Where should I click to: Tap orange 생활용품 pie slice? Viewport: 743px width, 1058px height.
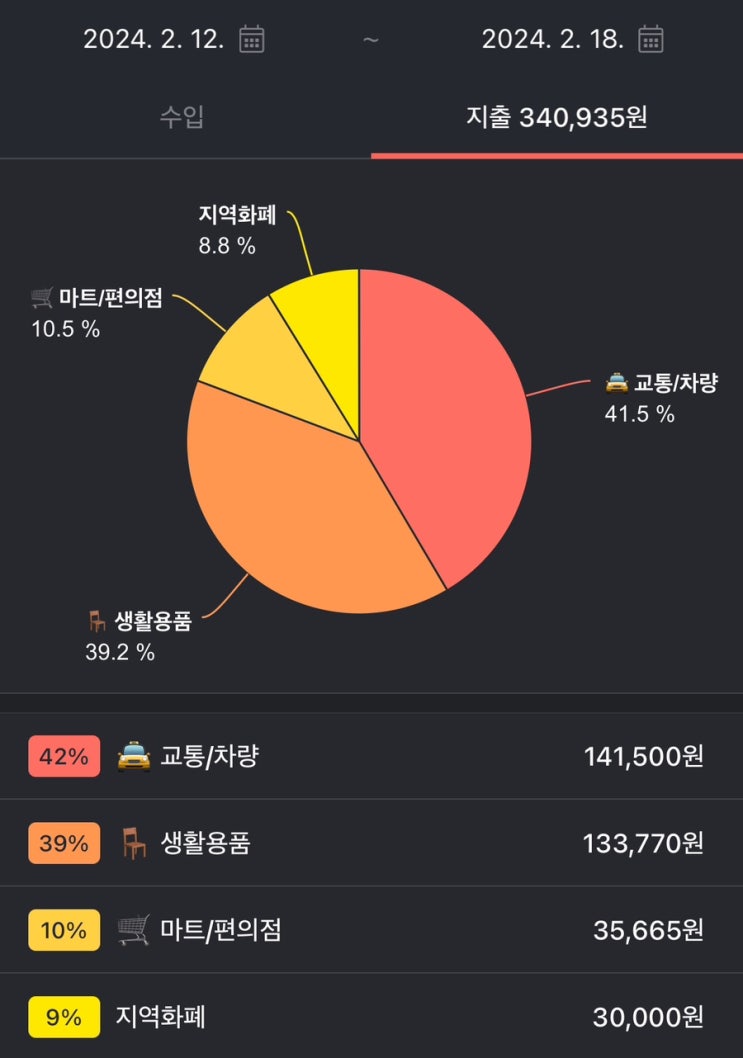[290, 510]
